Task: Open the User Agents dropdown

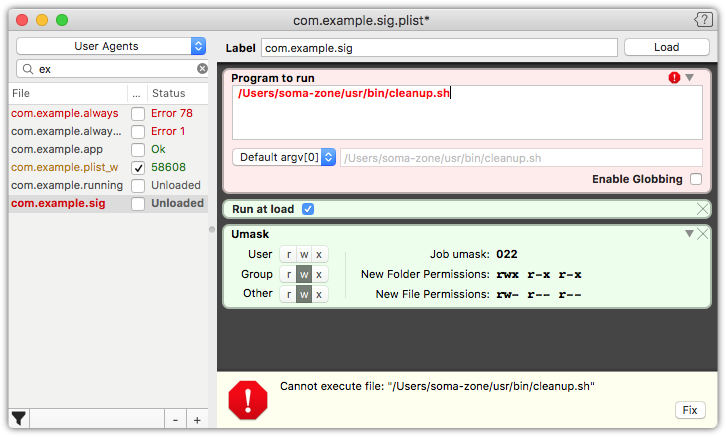Action: point(111,46)
